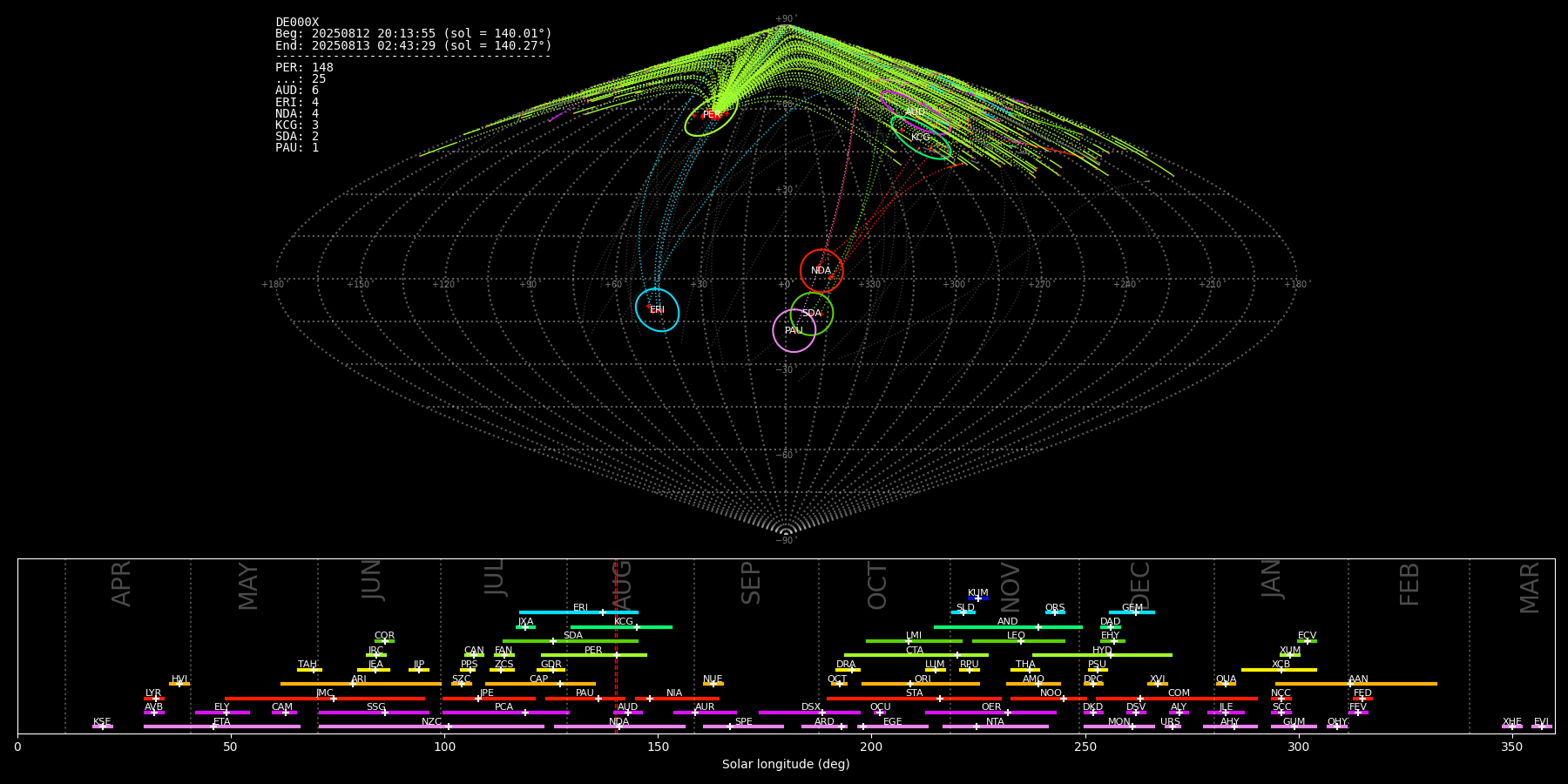Click the AAN shower bar in the timeline
Viewport: 1568px width, 784px height.
1356,684
